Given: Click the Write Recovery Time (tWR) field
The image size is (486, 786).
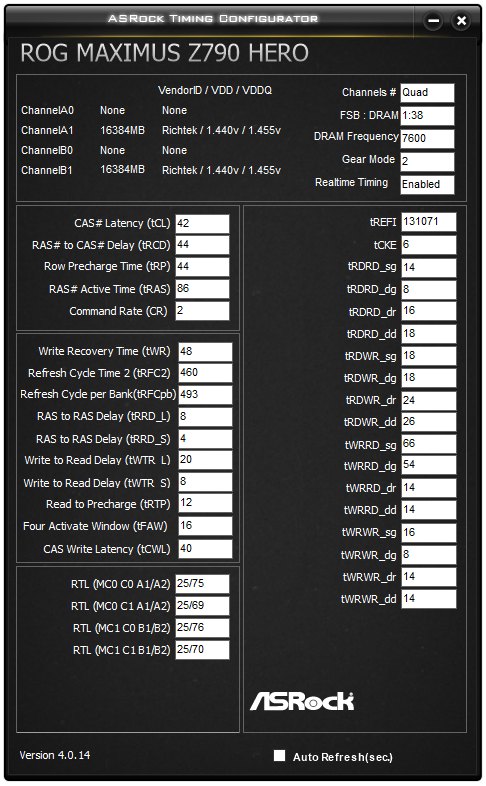Looking at the screenshot, I should click(x=205, y=351).
